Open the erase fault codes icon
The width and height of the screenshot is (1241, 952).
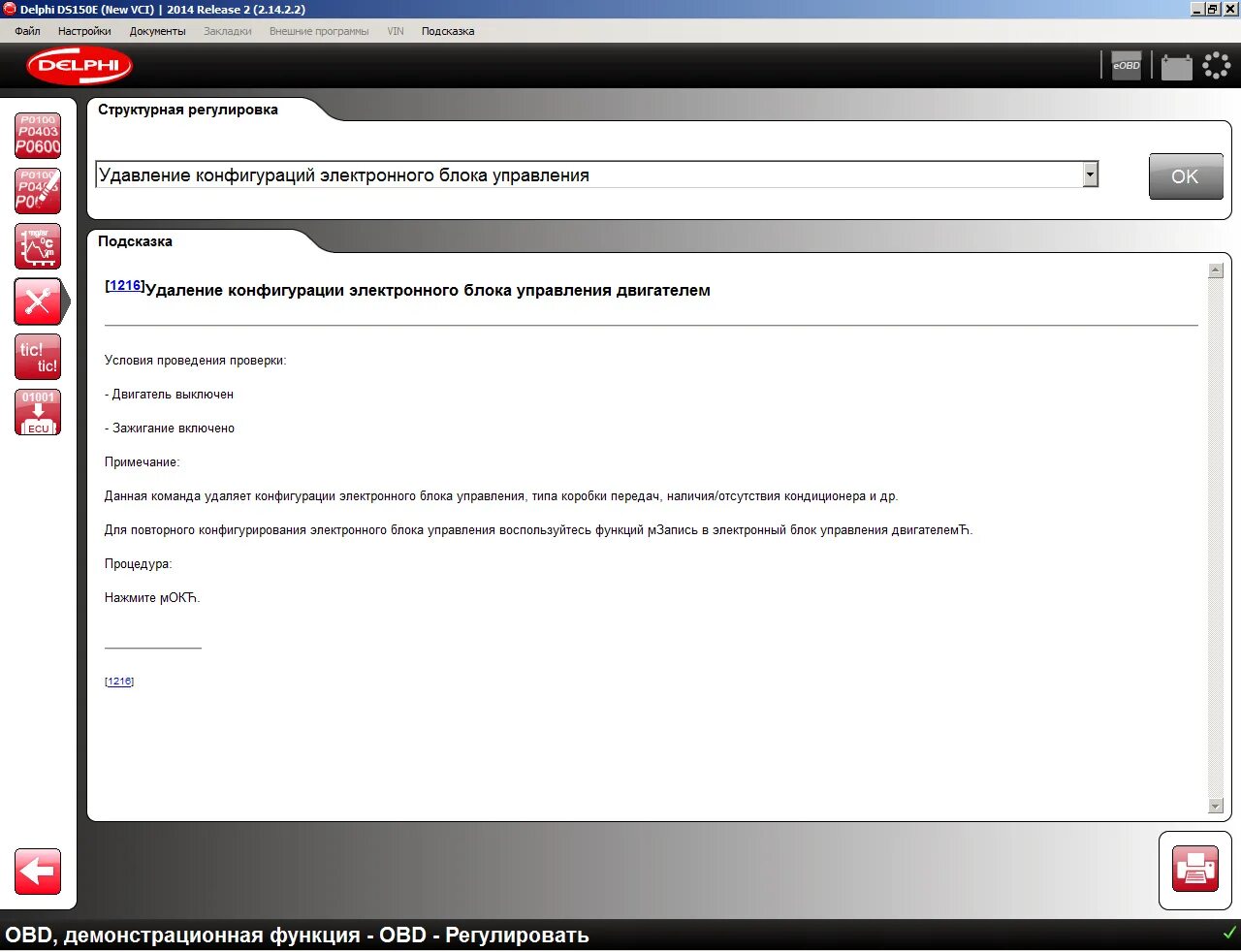coord(38,191)
